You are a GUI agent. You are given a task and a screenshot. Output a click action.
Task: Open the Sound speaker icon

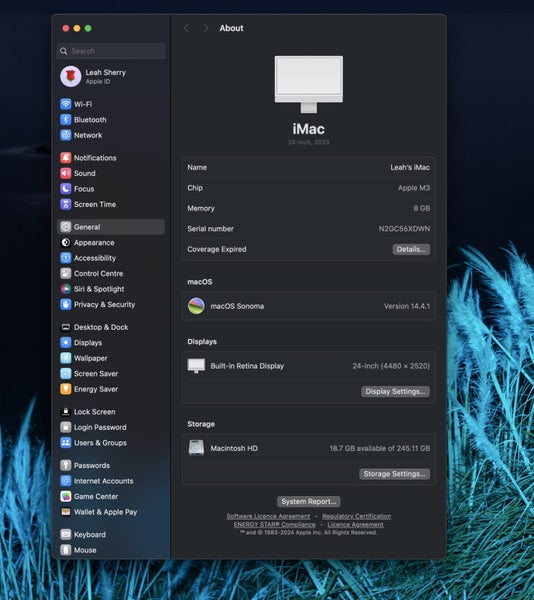(66, 173)
